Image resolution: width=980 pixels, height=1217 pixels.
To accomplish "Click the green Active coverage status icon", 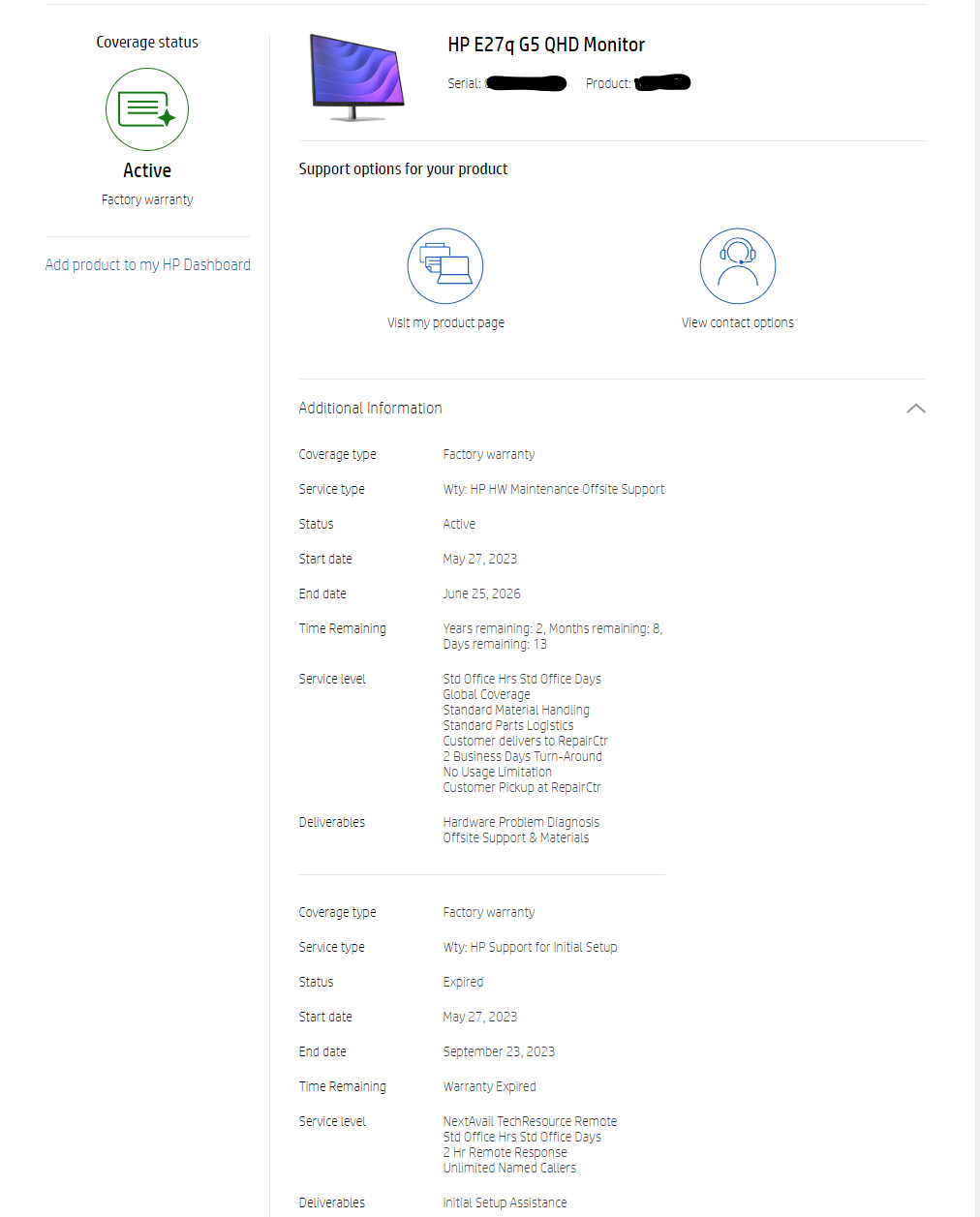I will 147,109.
